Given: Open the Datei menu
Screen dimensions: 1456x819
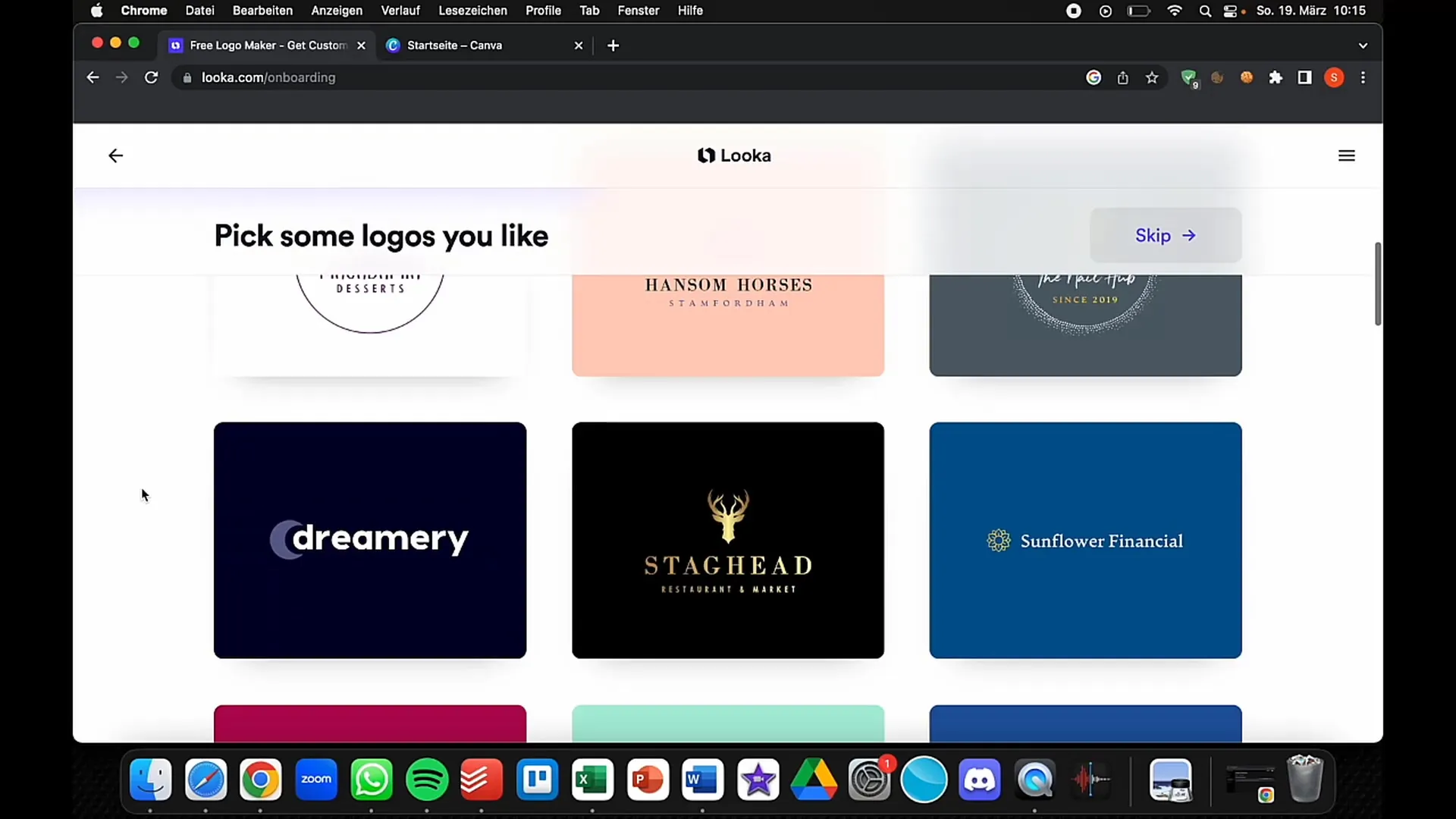Looking at the screenshot, I should pos(199,11).
